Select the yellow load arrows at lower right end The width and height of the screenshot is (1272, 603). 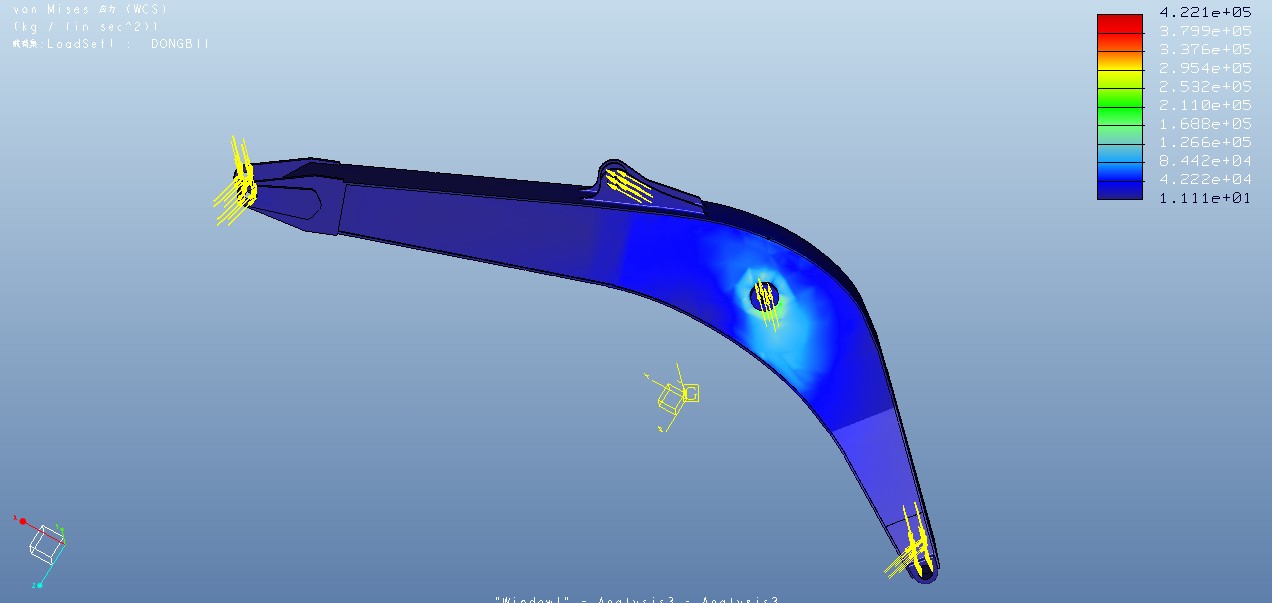910,543
